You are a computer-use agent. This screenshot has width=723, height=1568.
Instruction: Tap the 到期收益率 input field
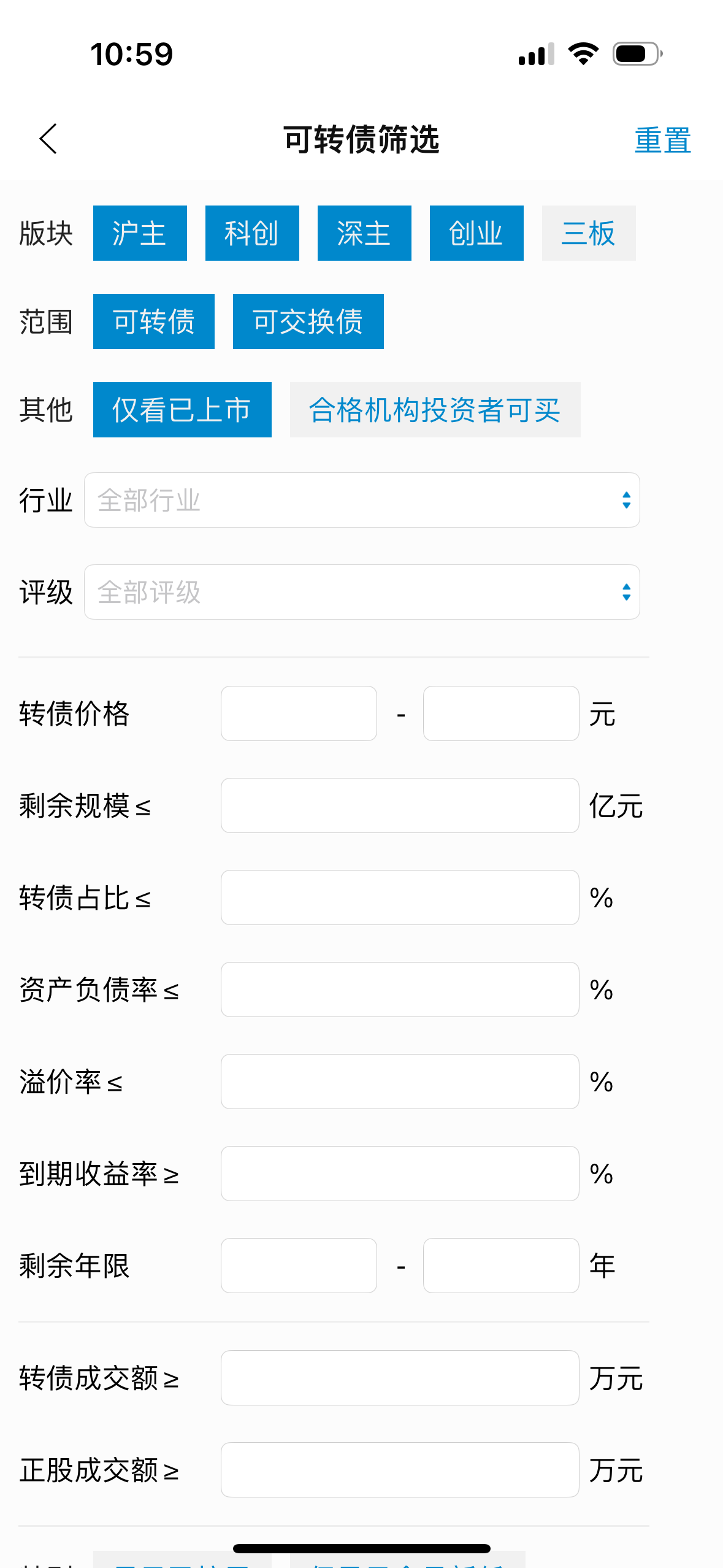[400, 1174]
